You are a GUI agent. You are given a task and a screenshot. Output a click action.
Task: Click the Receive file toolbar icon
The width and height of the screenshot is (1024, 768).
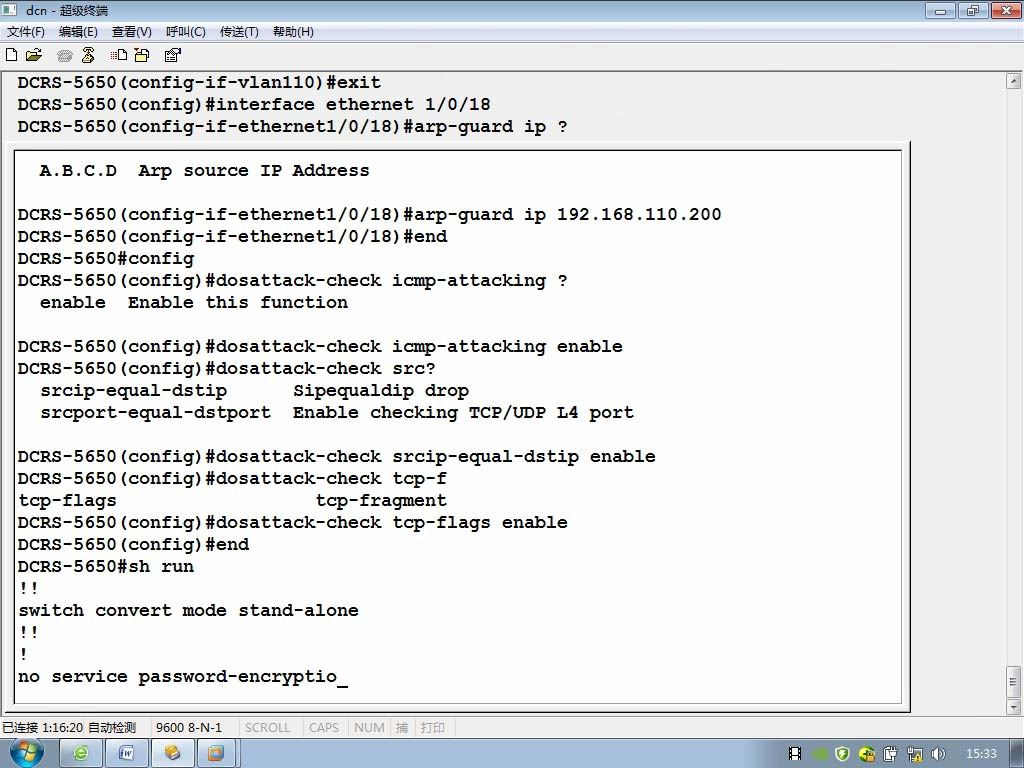[x=142, y=56]
